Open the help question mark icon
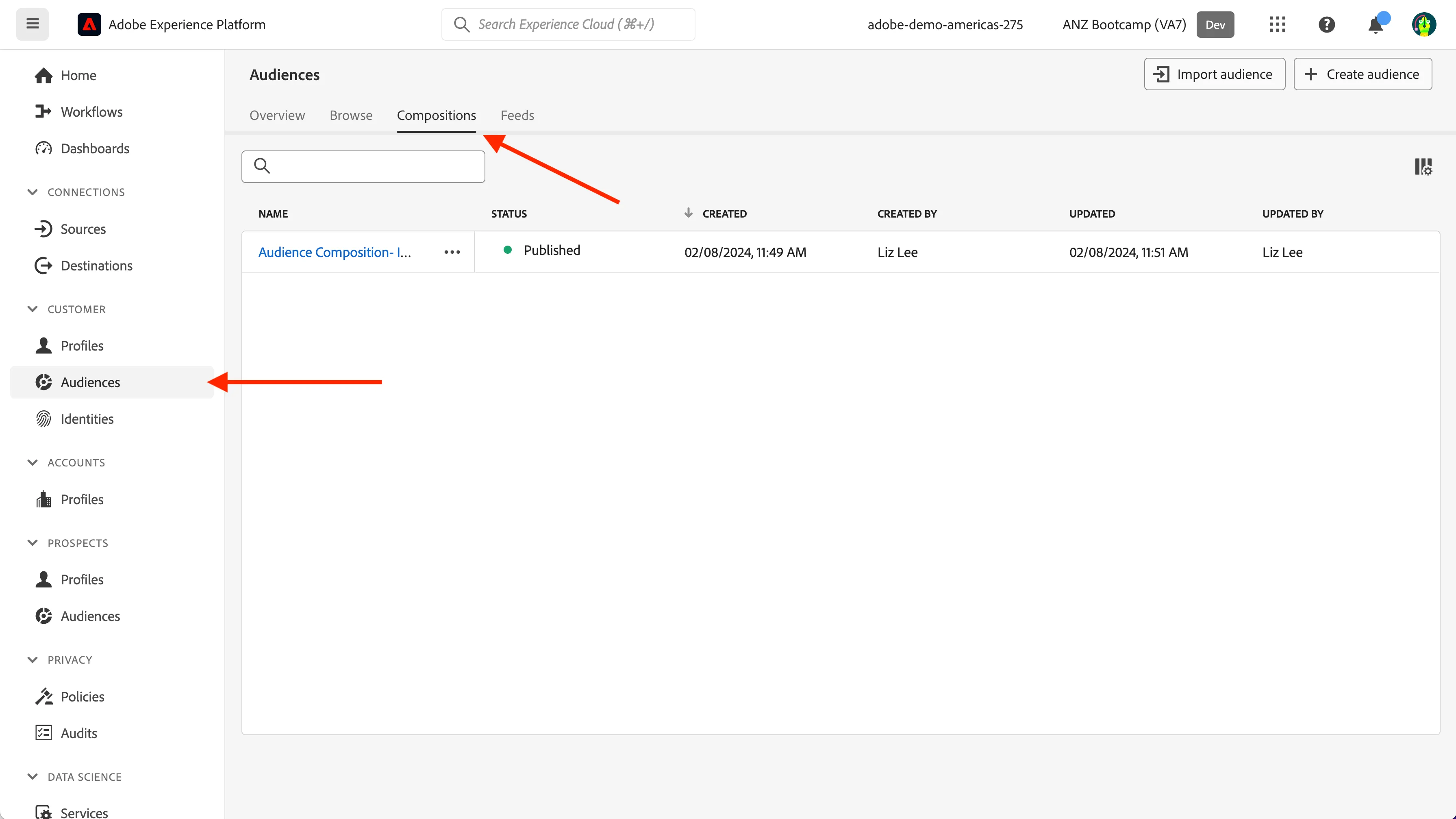Screen dimensions: 1456x819 pyautogui.click(x=1326, y=24)
